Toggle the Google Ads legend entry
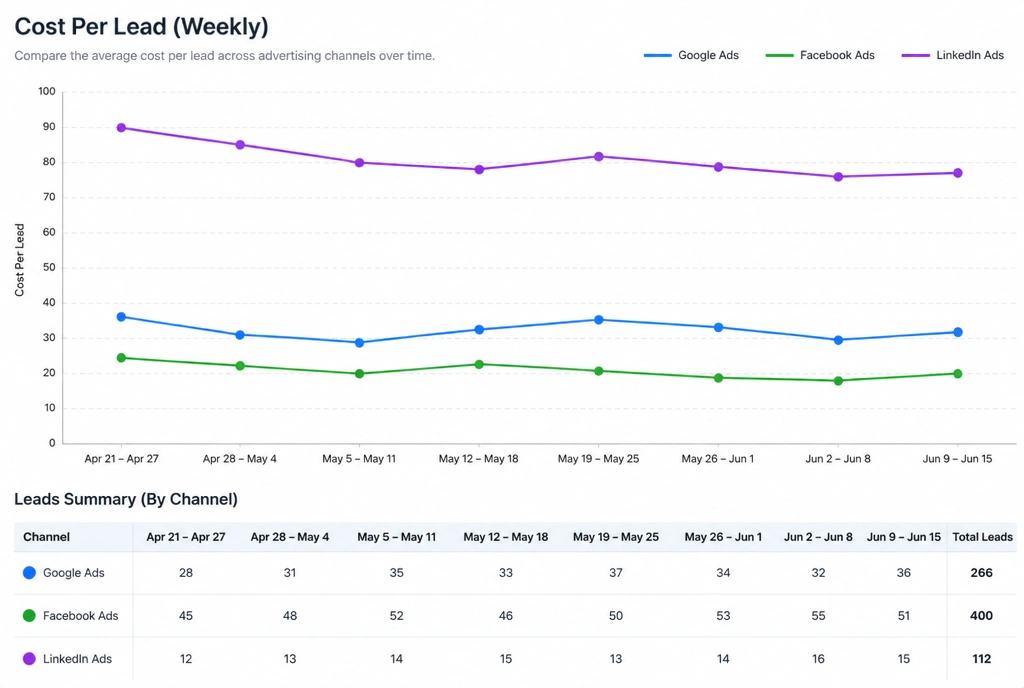This screenshot has height=688, width=1024. click(x=691, y=55)
